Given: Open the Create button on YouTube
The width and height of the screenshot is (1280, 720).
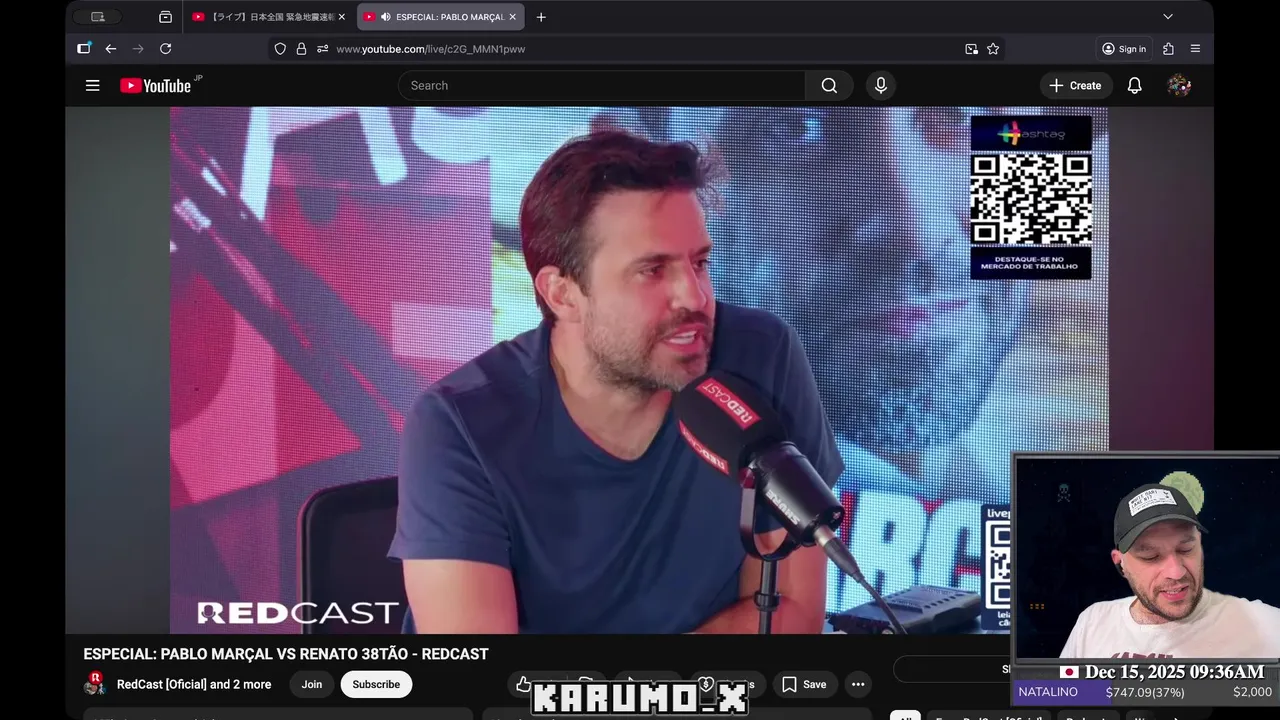Looking at the screenshot, I should [1075, 85].
